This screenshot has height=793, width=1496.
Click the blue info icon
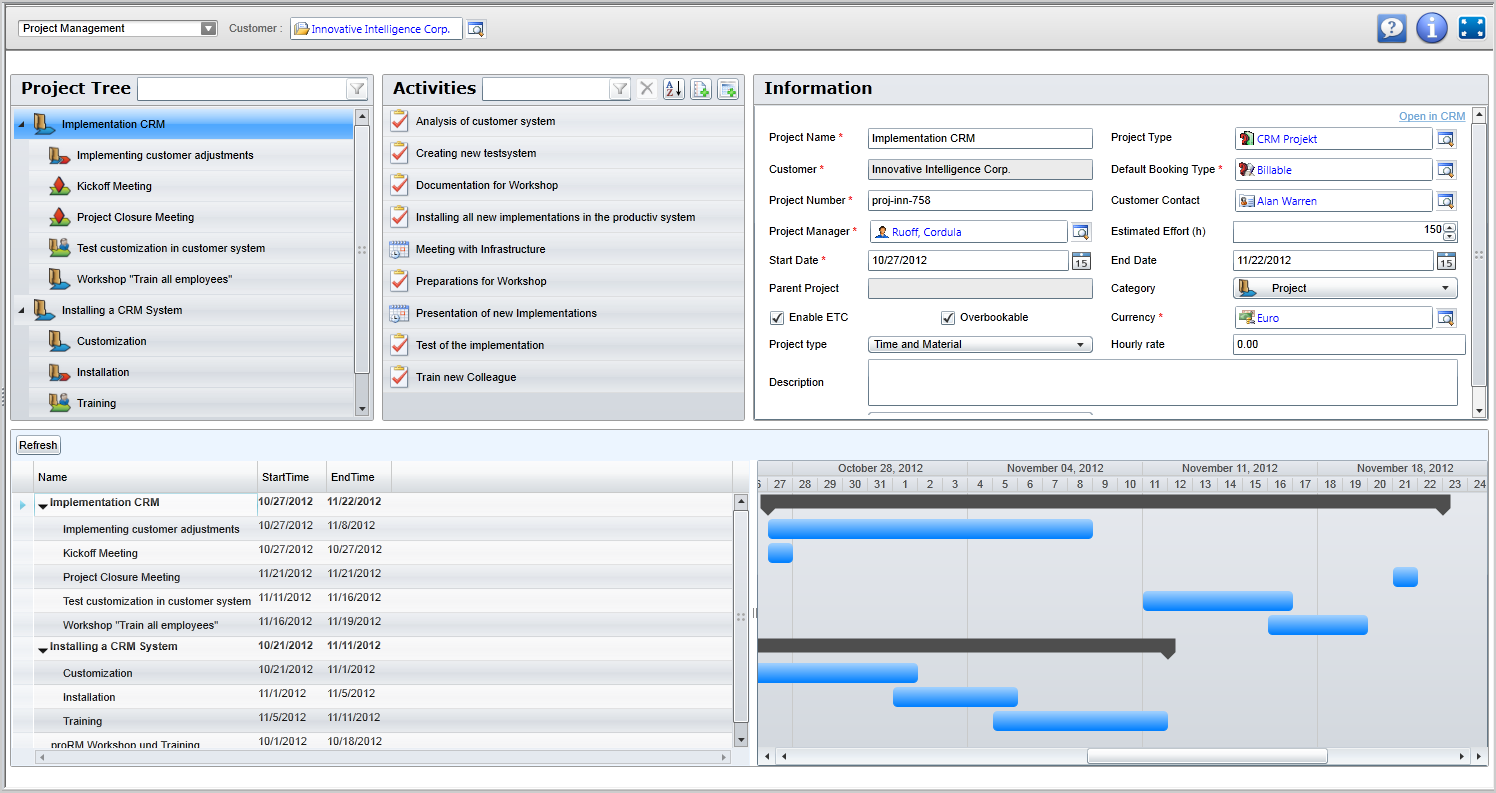1432,28
